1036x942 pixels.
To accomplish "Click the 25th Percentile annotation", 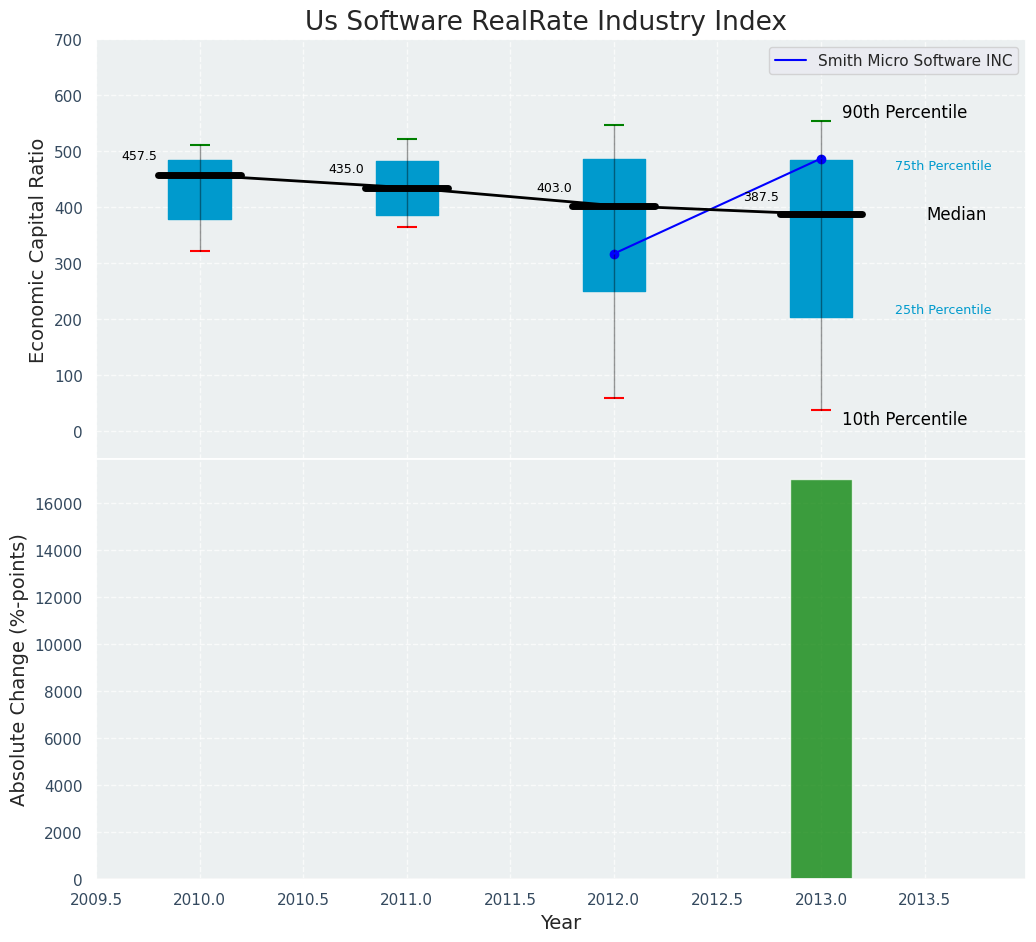I will [943, 310].
